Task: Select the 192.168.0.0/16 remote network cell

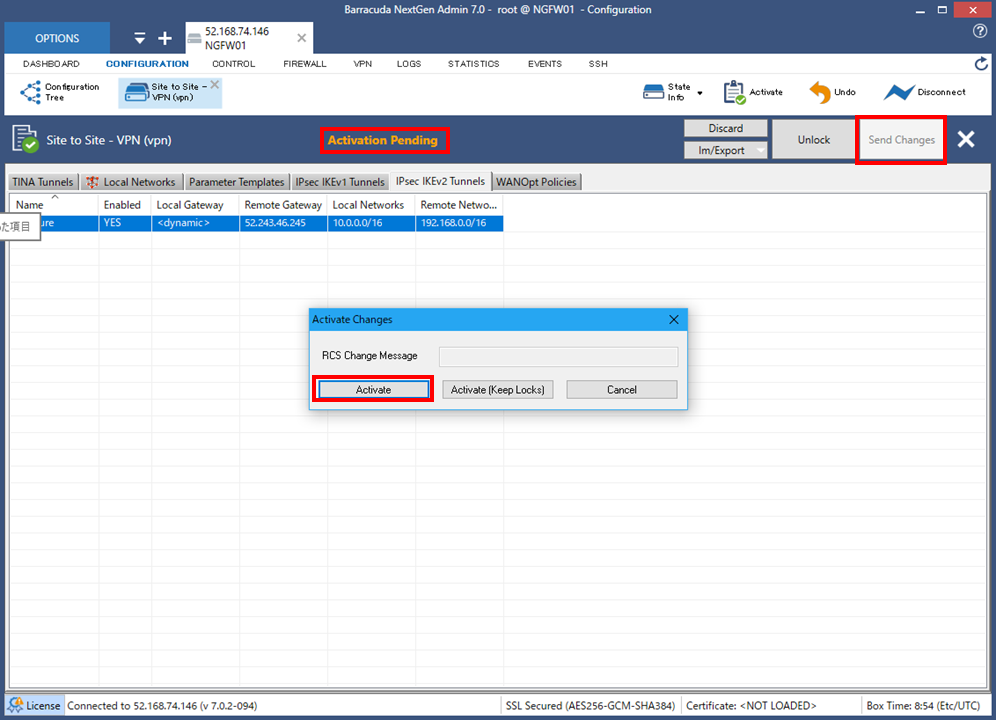Action: click(x=459, y=223)
